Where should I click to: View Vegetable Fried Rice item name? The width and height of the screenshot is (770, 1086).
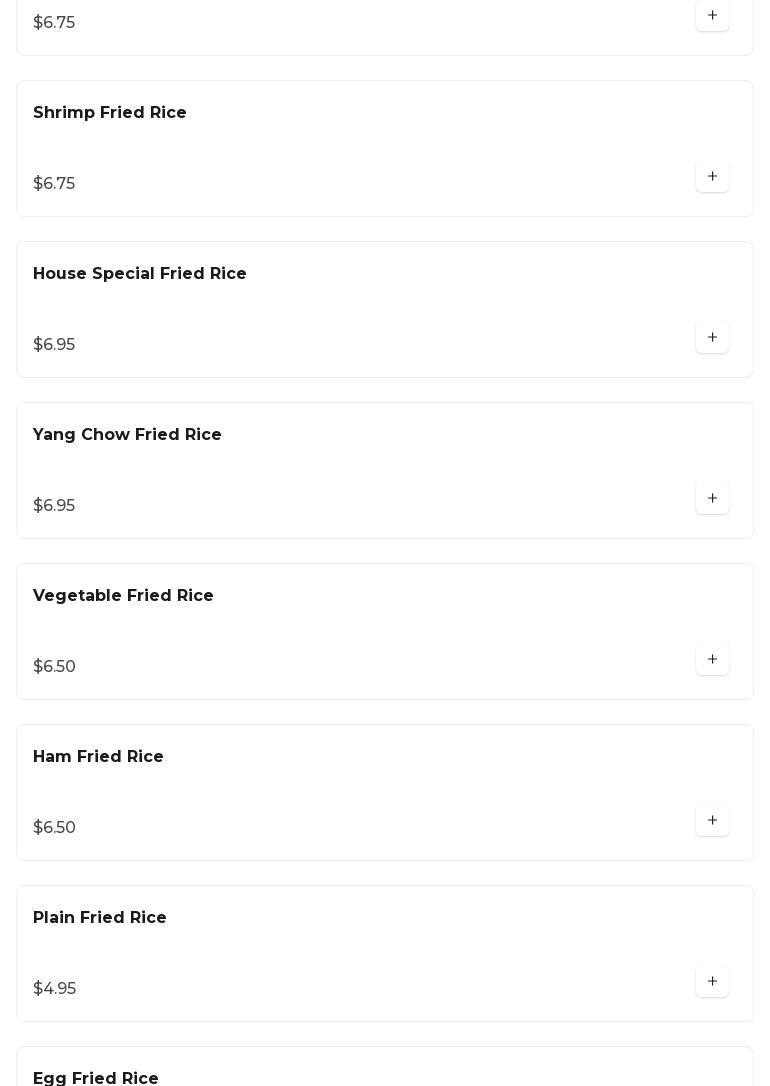(123, 596)
